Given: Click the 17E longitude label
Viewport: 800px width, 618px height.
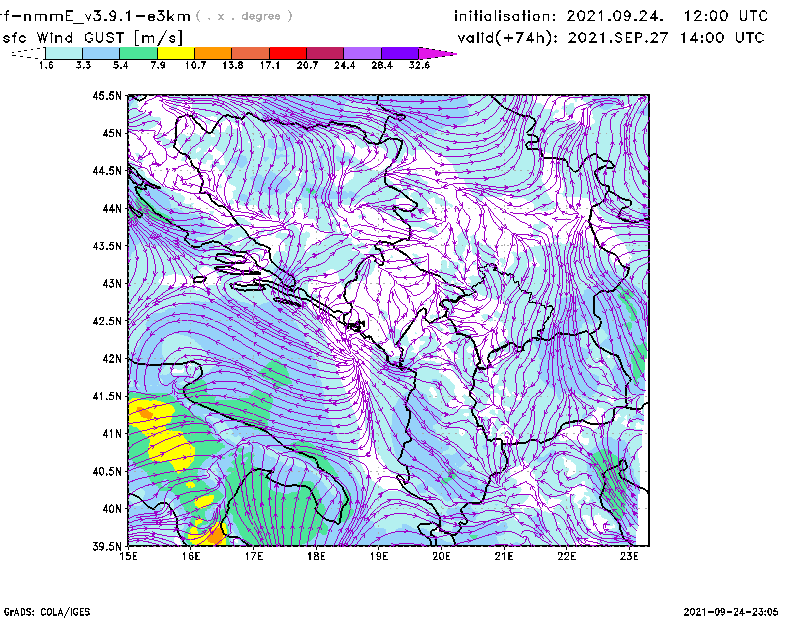Looking at the screenshot, I should [x=254, y=556].
